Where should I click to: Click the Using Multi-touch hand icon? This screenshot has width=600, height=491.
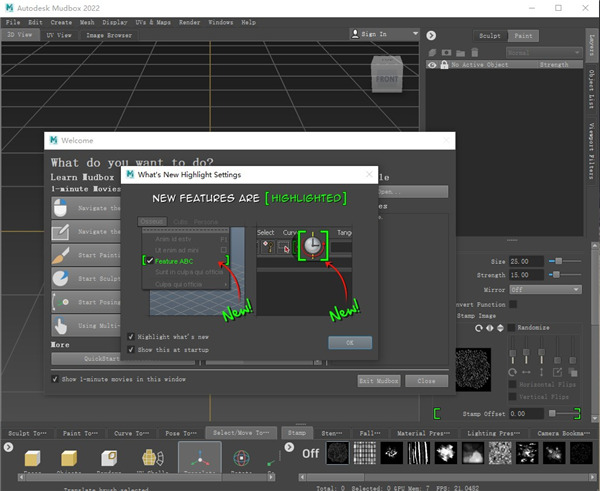(62, 325)
